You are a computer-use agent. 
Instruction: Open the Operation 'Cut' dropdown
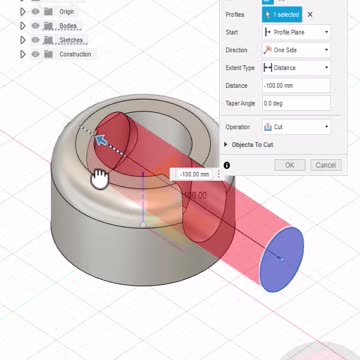(x=296, y=127)
